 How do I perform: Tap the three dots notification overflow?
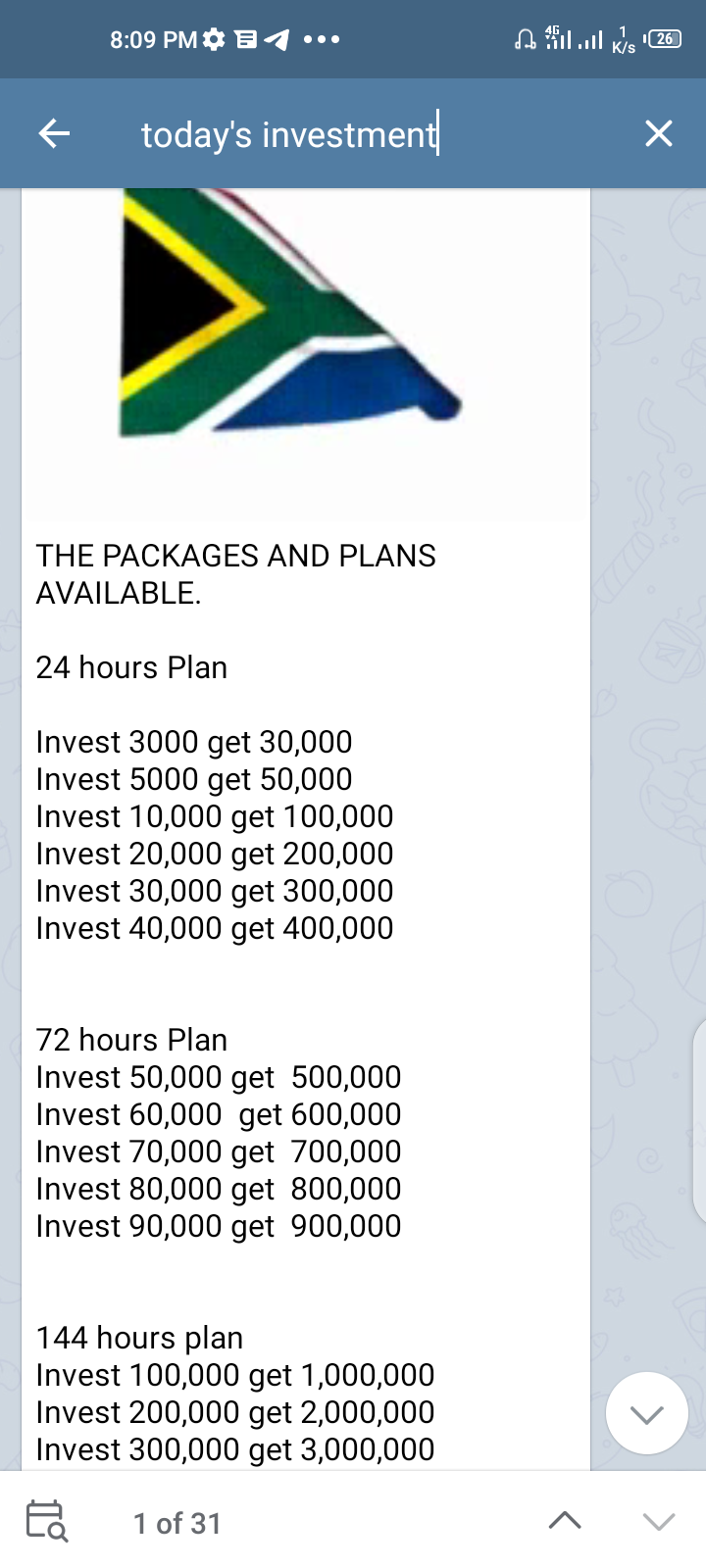[x=322, y=39]
